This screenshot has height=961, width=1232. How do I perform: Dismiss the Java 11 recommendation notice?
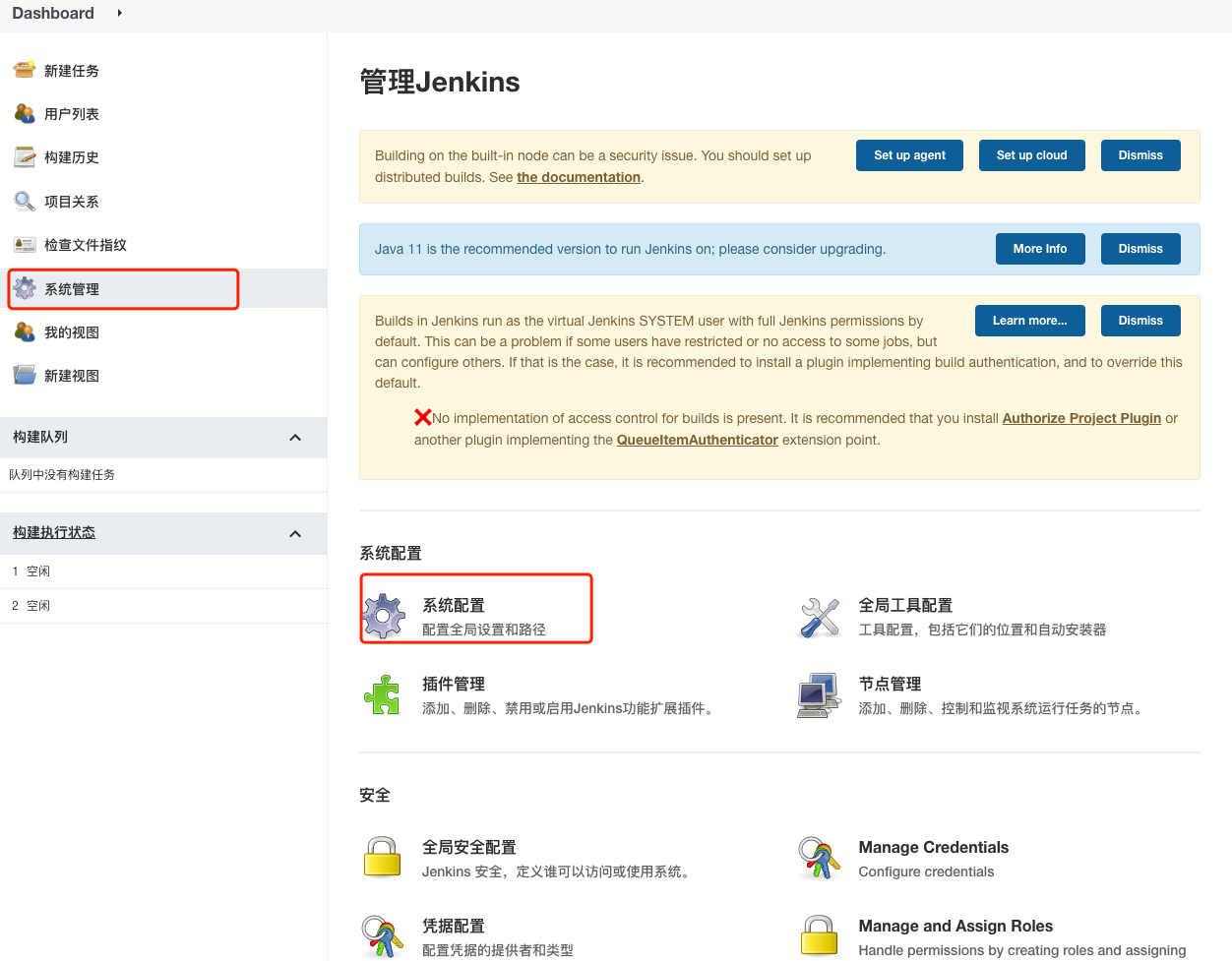coord(1140,249)
